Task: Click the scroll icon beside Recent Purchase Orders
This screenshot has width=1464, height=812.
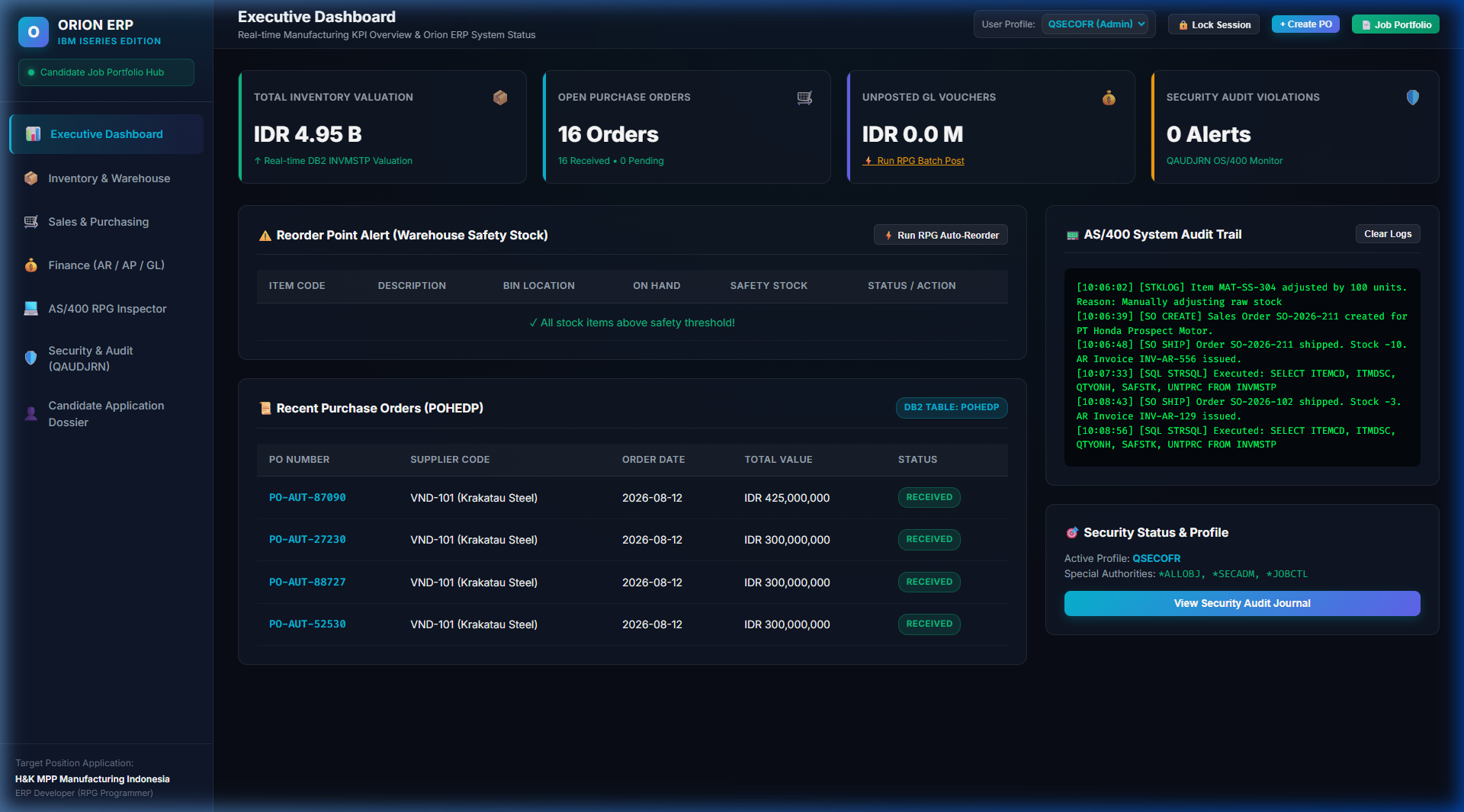Action: pyautogui.click(x=265, y=409)
